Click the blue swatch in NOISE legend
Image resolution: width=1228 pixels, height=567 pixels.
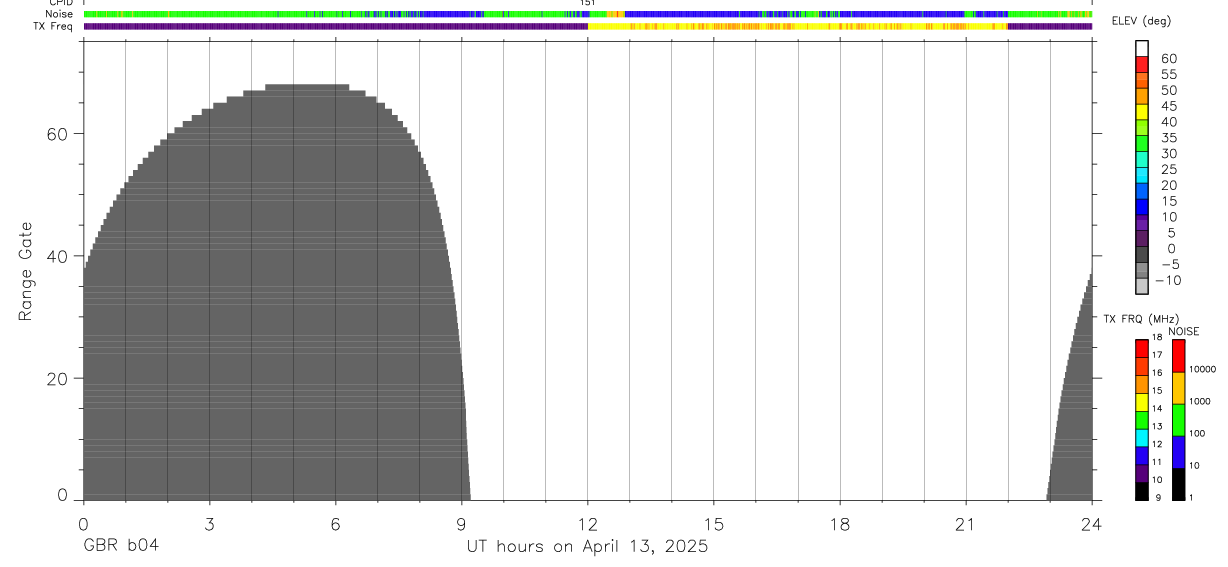(1178, 452)
